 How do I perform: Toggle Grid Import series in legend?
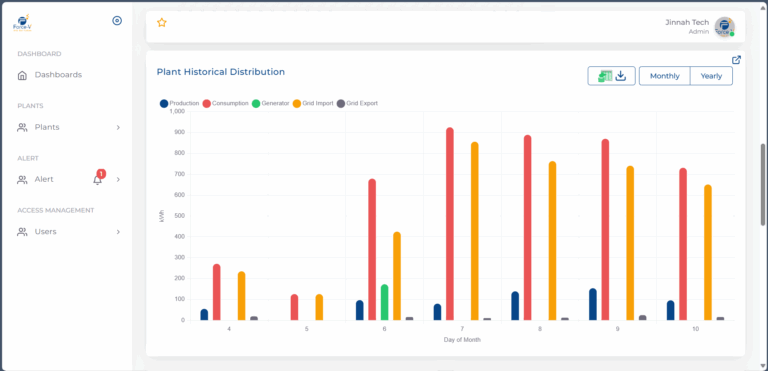[x=313, y=103]
